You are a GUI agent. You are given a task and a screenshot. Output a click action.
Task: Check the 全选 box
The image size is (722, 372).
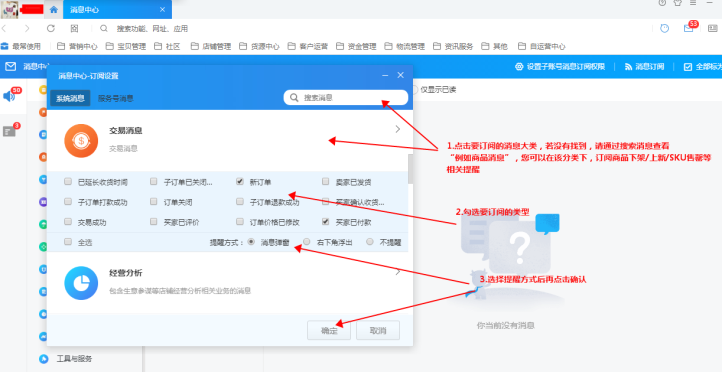(68, 242)
